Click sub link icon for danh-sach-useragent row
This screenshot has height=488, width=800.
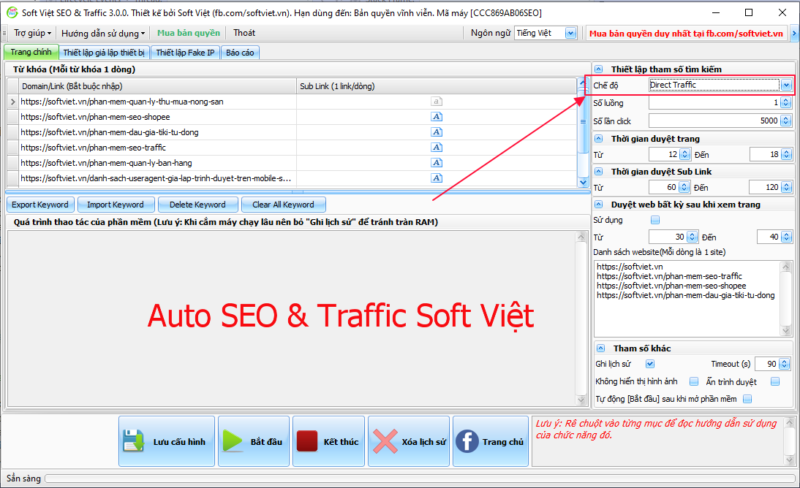pyautogui.click(x=436, y=178)
